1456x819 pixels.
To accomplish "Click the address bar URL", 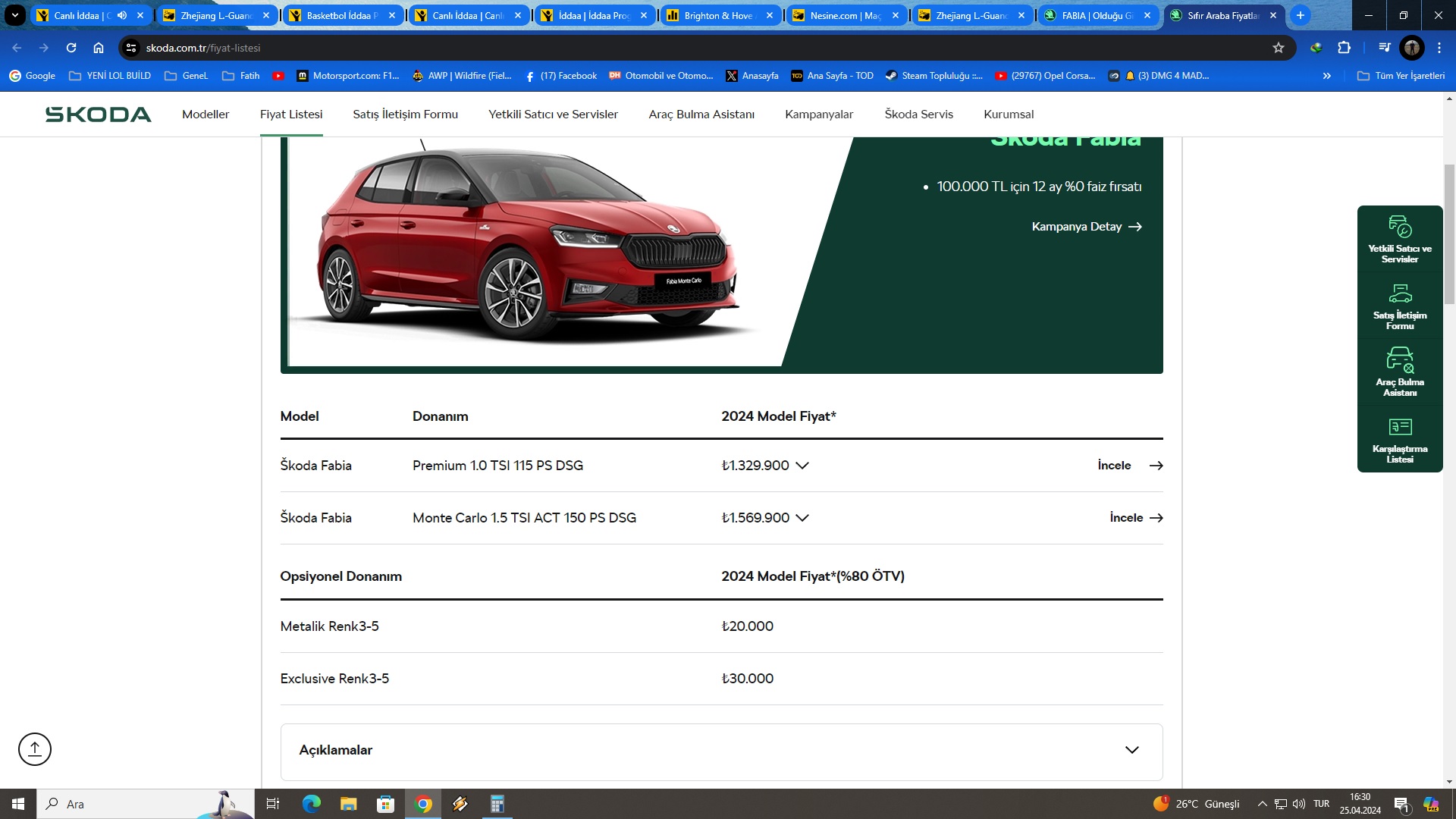I will coord(203,48).
